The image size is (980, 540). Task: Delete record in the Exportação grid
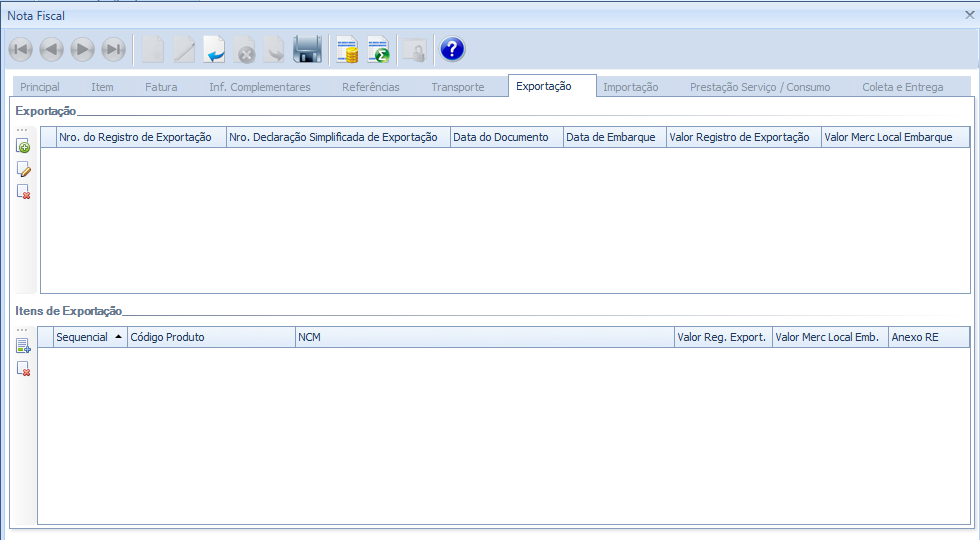pyautogui.click(x=23, y=191)
